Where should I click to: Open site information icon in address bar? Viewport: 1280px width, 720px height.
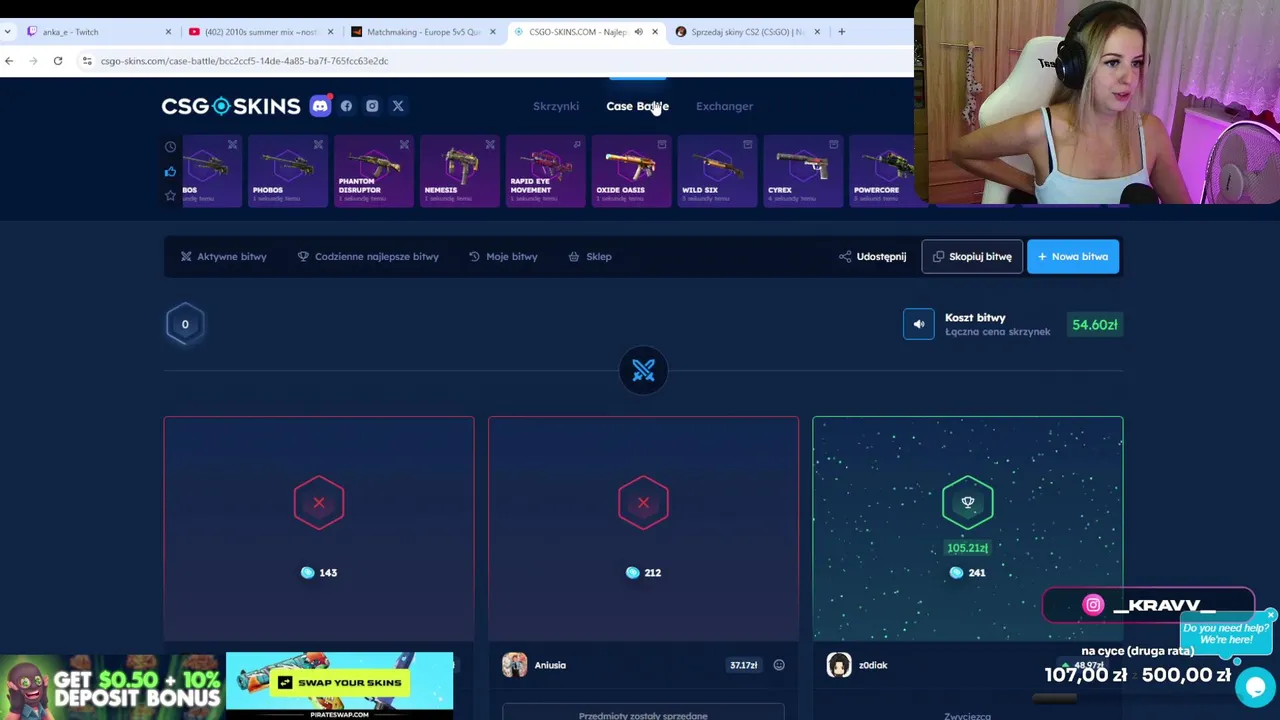[x=87, y=61]
